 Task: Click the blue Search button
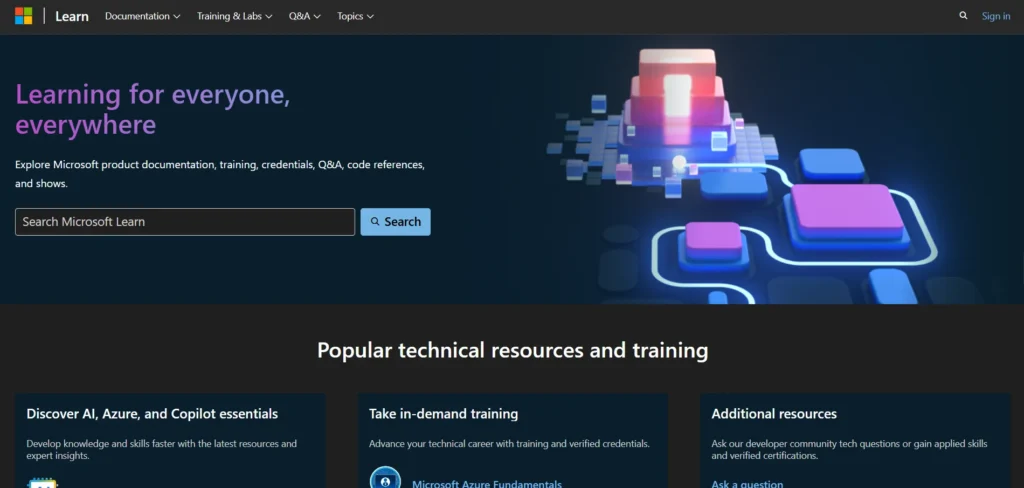pyautogui.click(x=395, y=222)
